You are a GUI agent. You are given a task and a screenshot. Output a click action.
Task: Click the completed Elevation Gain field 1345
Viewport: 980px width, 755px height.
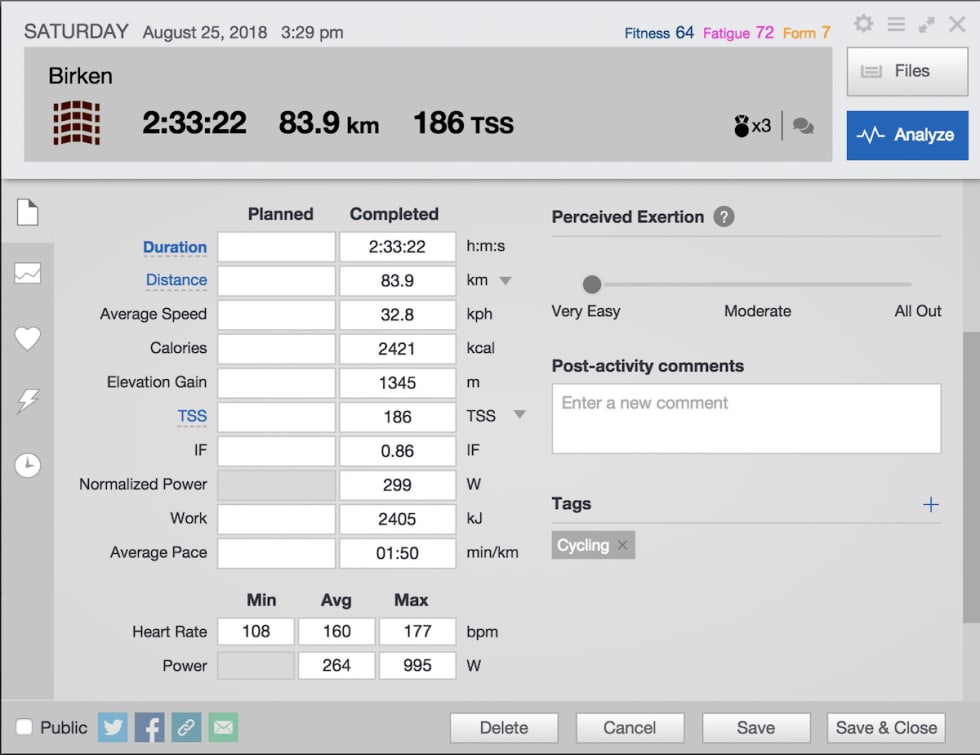pyautogui.click(x=398, y=382)
